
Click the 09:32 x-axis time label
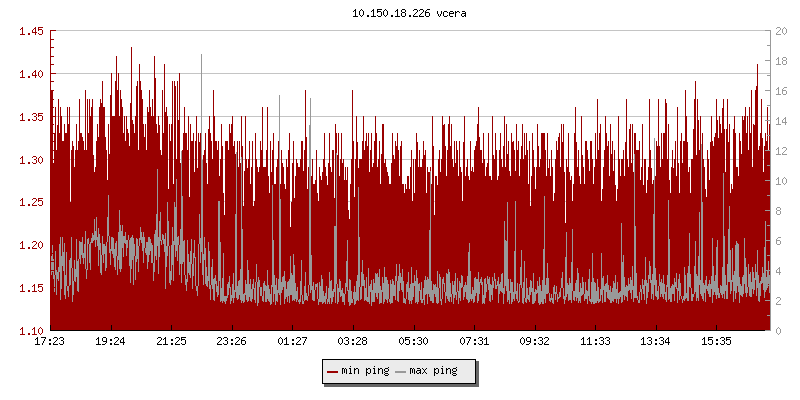[x=534, y=341]
